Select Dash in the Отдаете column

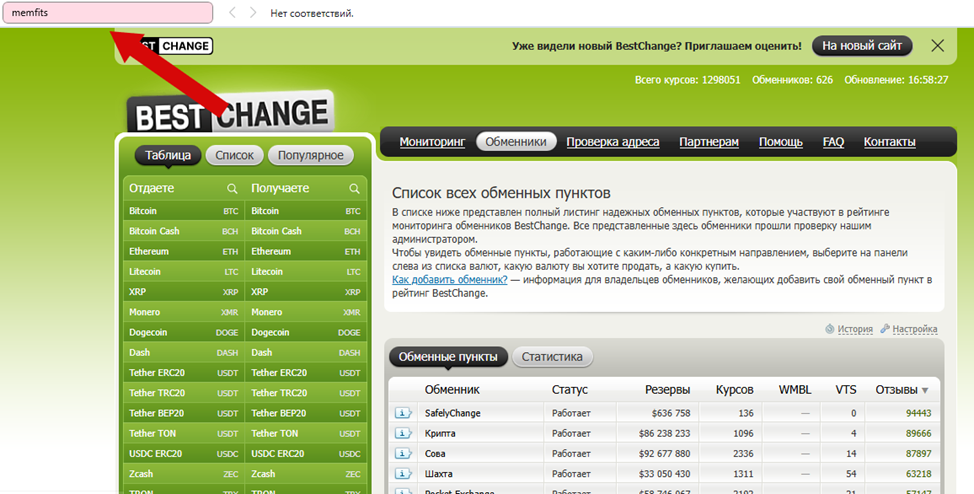(184, 352)
